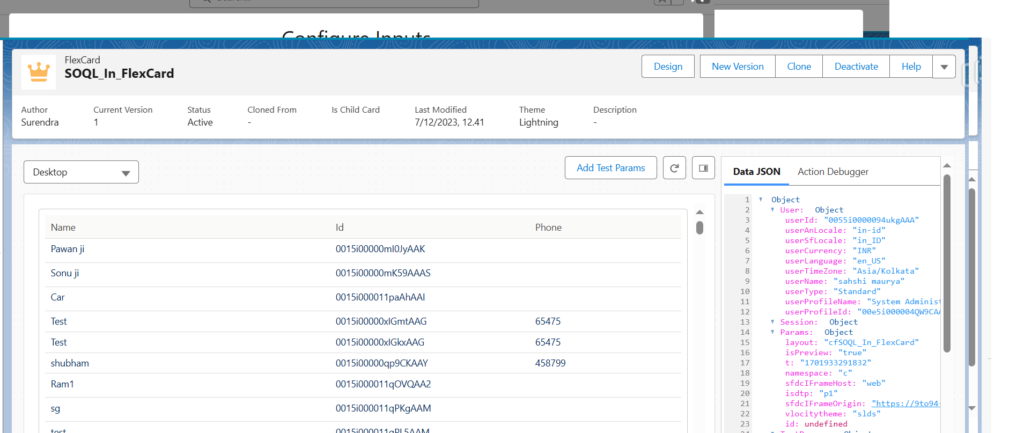
Task: Click the refresh preview icon button
Action: 675,168
